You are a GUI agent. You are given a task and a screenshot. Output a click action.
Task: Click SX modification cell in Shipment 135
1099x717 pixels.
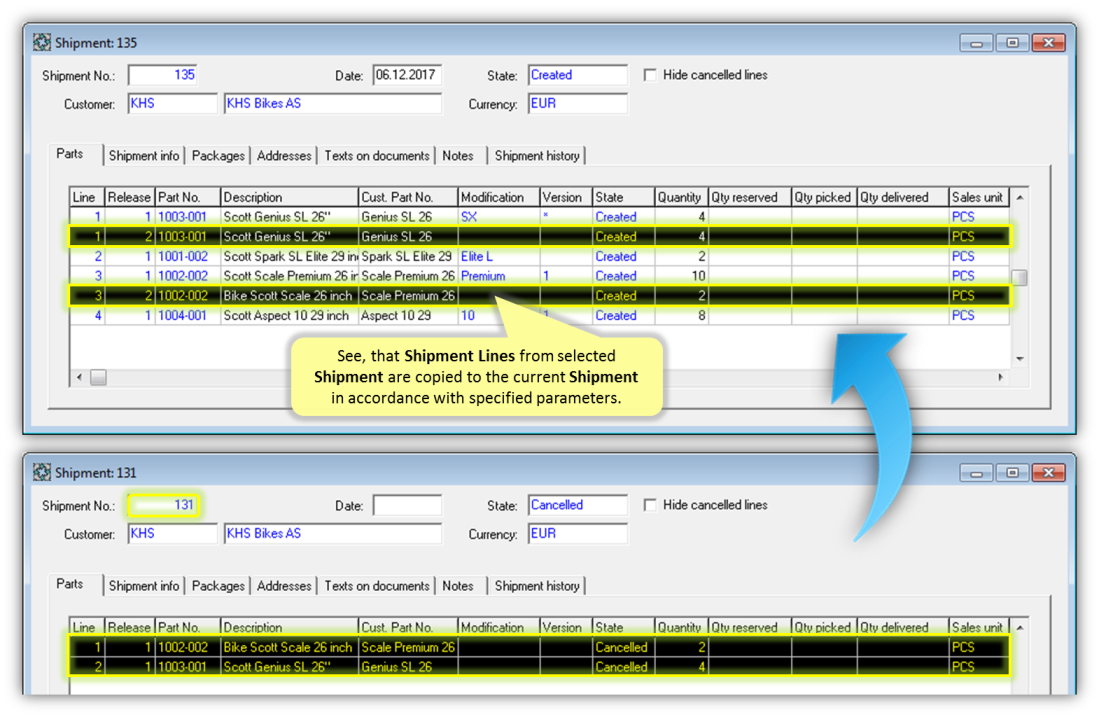point(498,217)
